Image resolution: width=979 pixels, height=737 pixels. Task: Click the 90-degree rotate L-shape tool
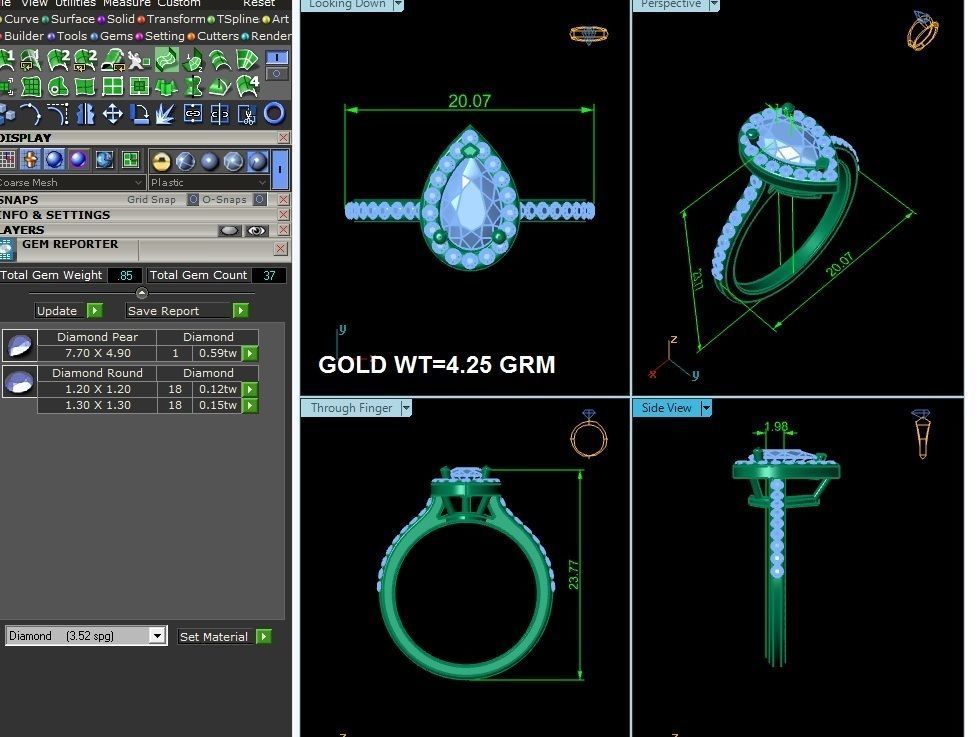coord(139,114)
